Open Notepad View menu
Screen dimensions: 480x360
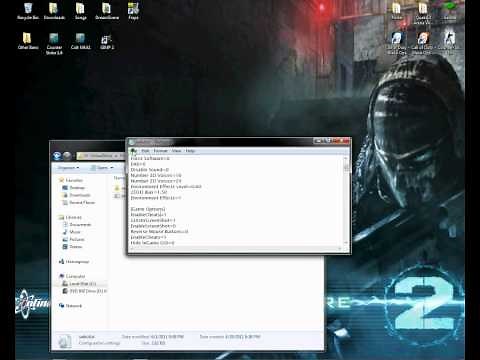[x=177, y=151]
